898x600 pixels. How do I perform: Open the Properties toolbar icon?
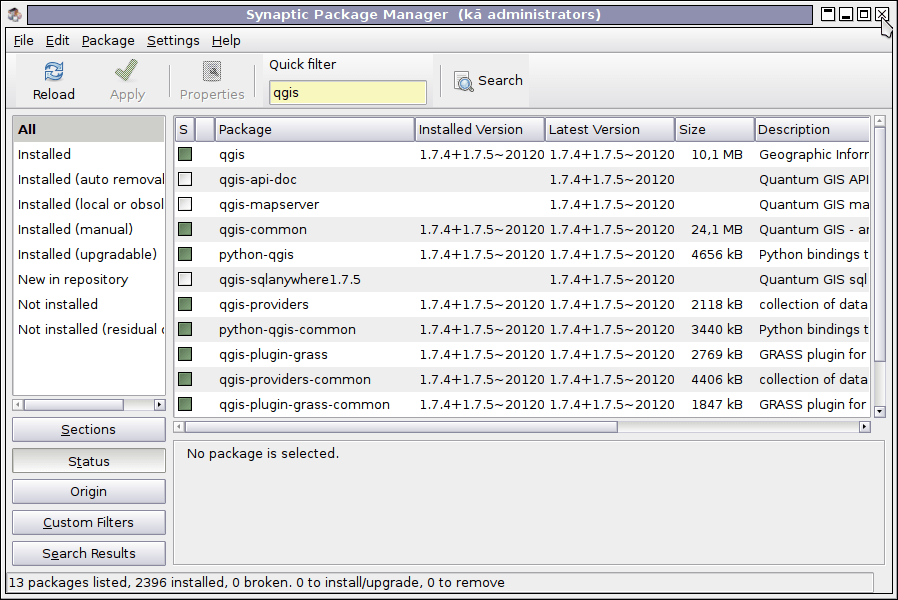[212, 72]
